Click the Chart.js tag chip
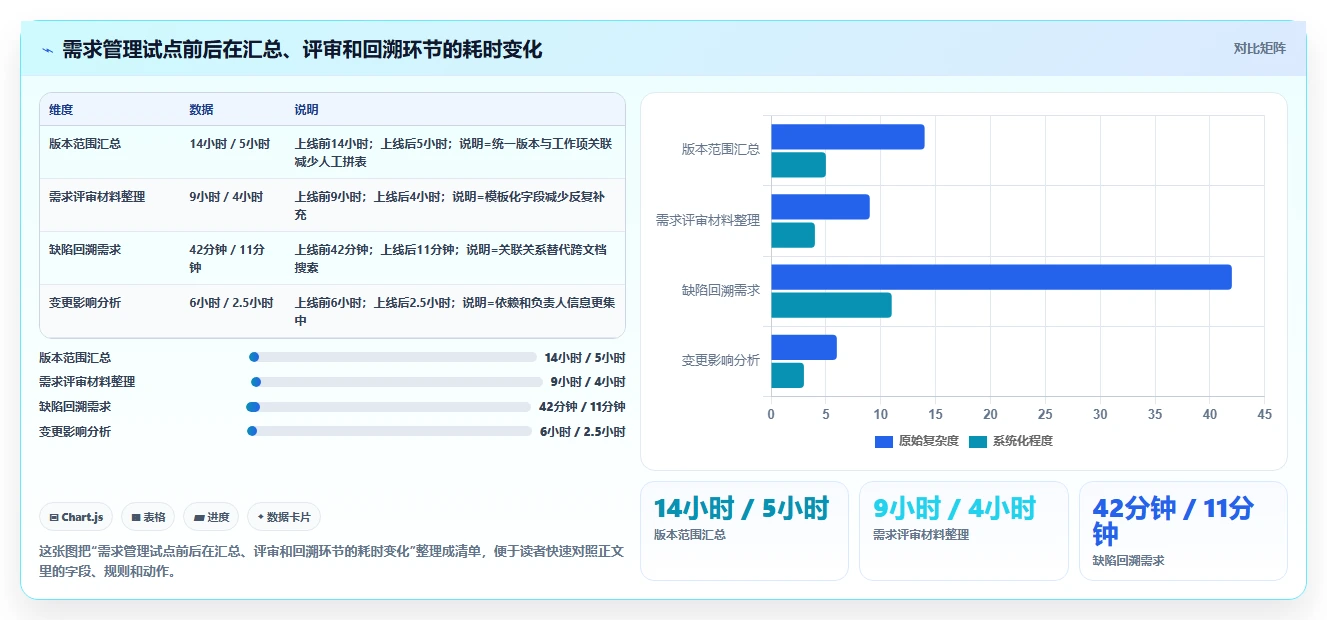 pos(77,517)
